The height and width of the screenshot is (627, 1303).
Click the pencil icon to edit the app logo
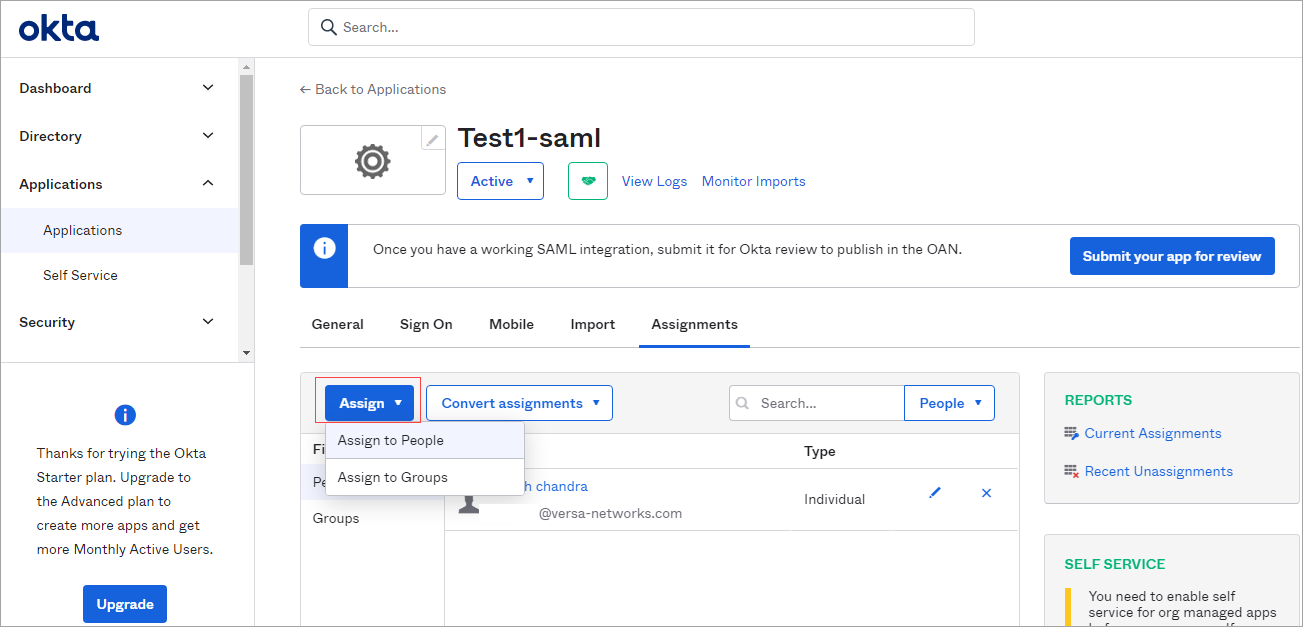pyautogui.click(x=432, y=138)
